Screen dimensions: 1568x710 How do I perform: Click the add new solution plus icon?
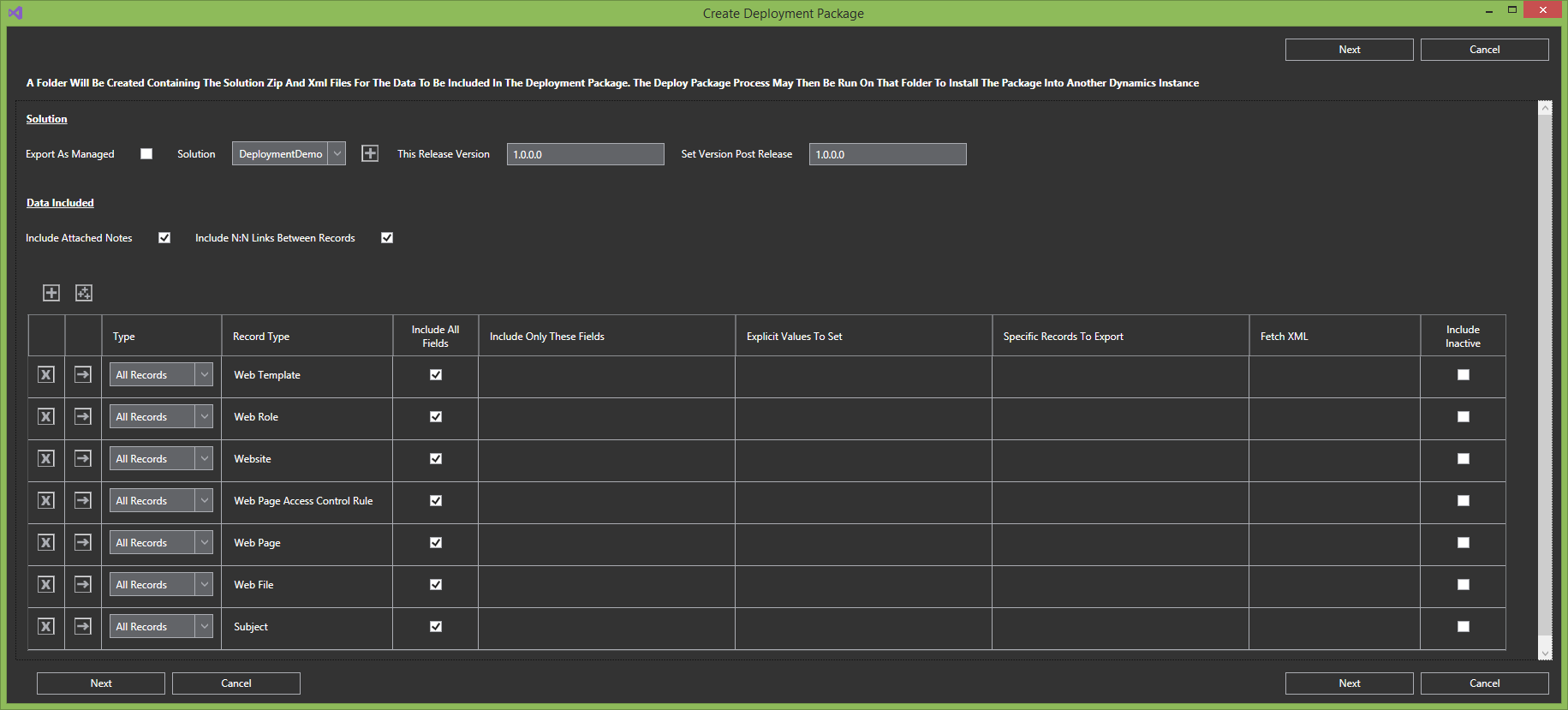point(370,153)
